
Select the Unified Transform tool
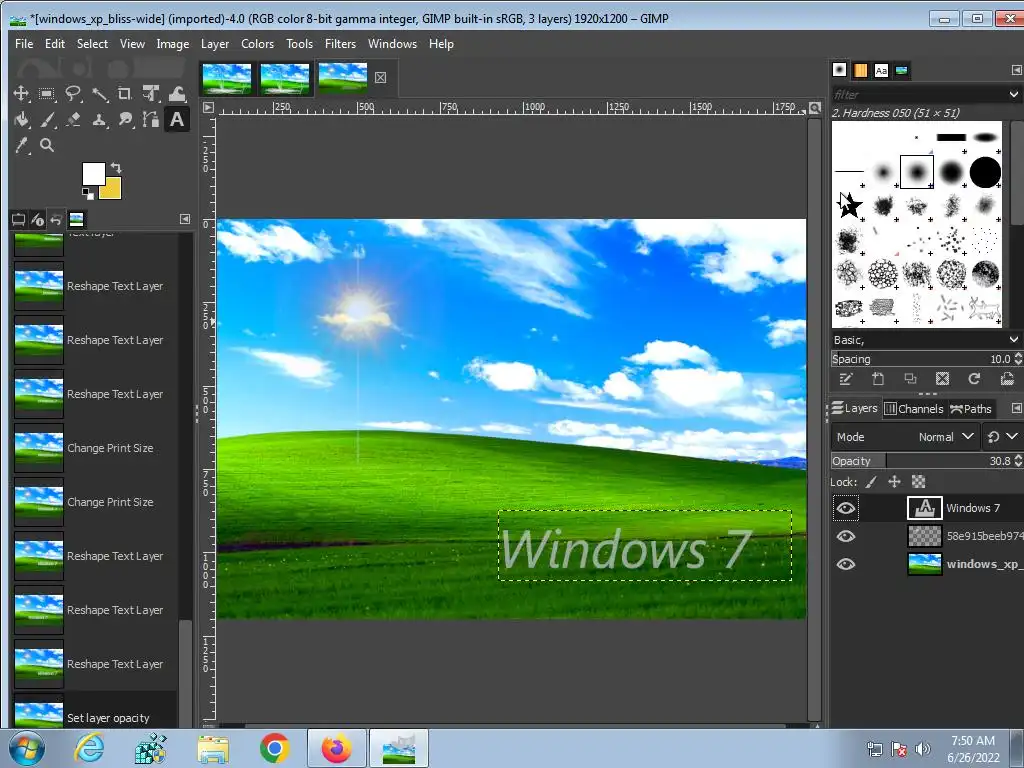coord(151,93)
